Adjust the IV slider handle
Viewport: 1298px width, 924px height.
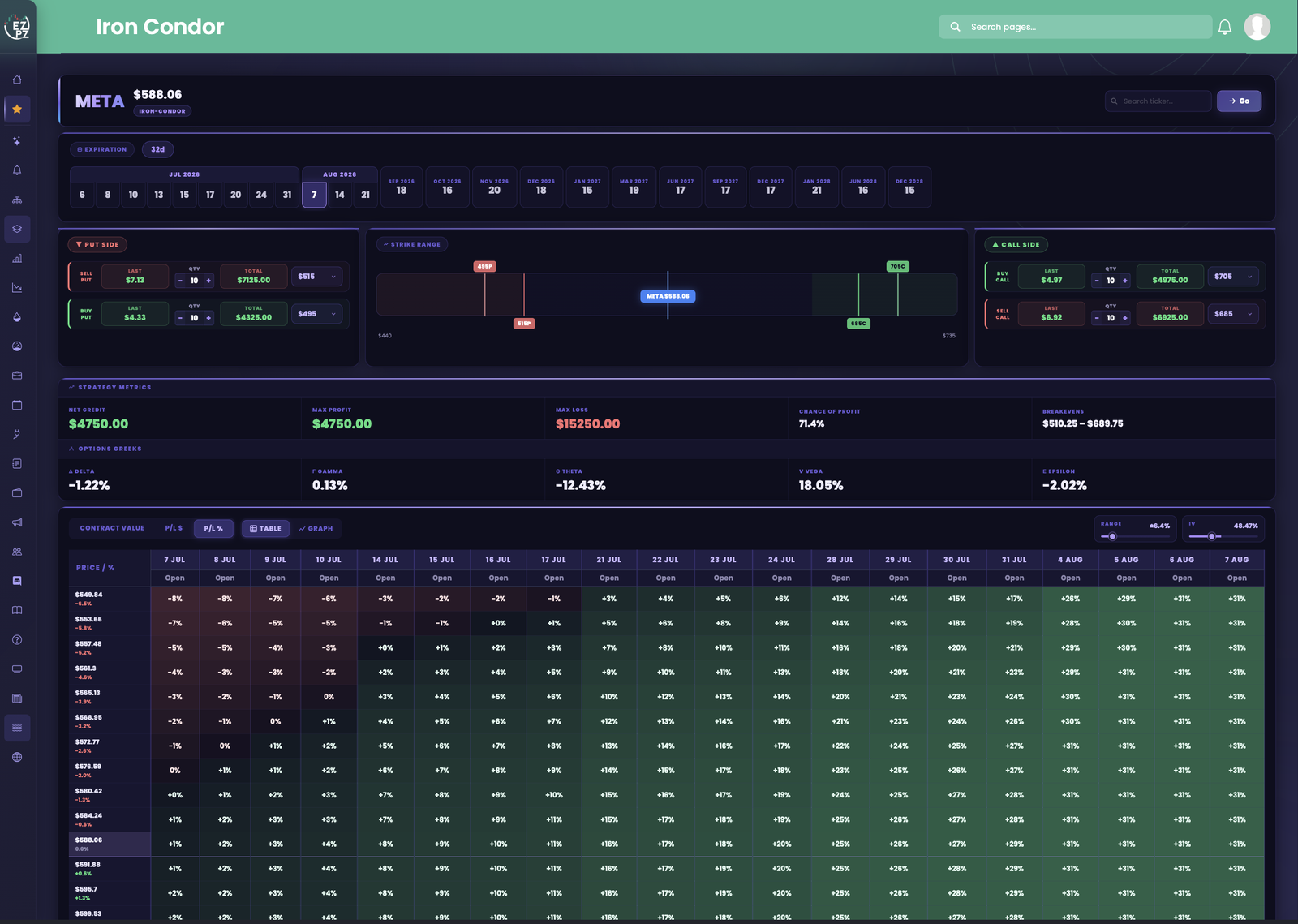click(x=1212, y=536)
